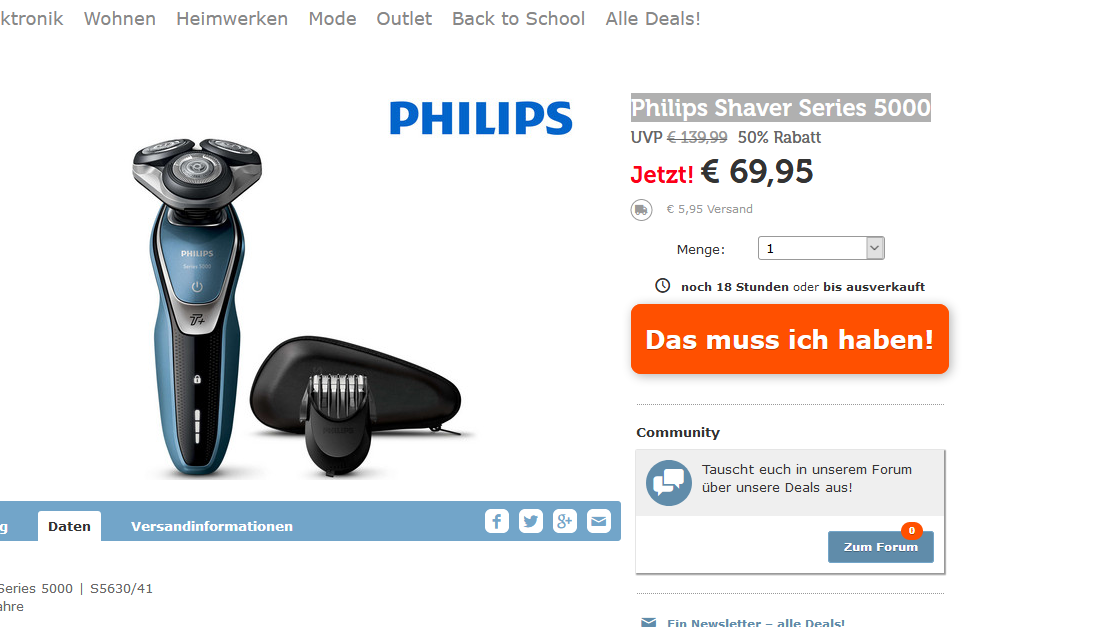Viewport: 1114px width, 627px height.
Task: Click the Das muss ich haben! button
Action: tap(789, 339)
